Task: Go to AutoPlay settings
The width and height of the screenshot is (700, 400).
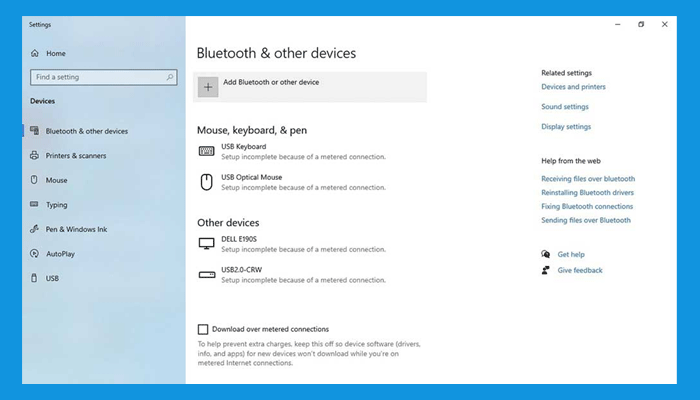Action: tap(60, 254)
